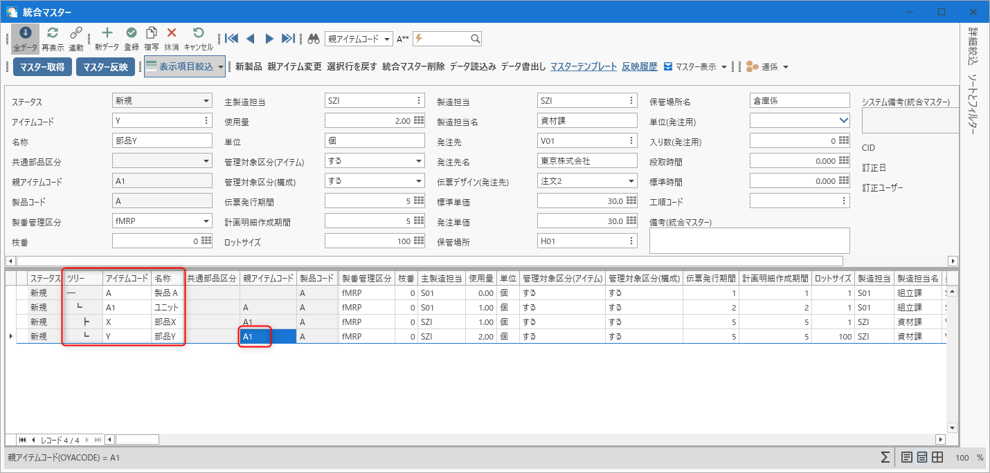Screen dimensions: 990x473
Task: Toggle the 表示項目絞込 filter button
Action: coord(187,67)
